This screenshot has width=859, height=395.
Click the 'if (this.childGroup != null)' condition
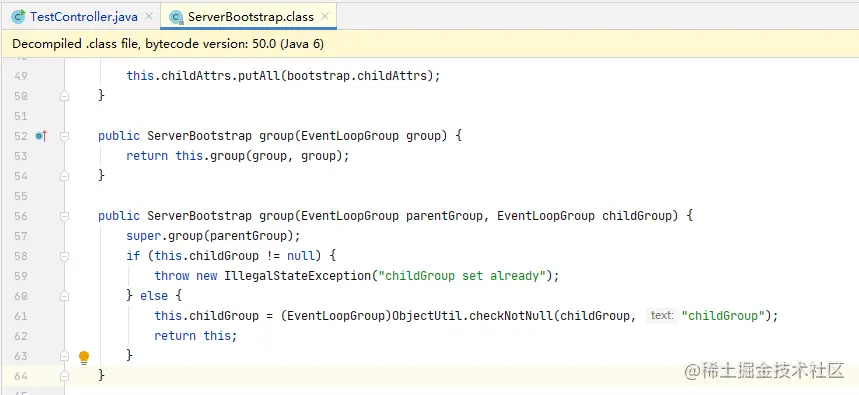coord(223,256)
